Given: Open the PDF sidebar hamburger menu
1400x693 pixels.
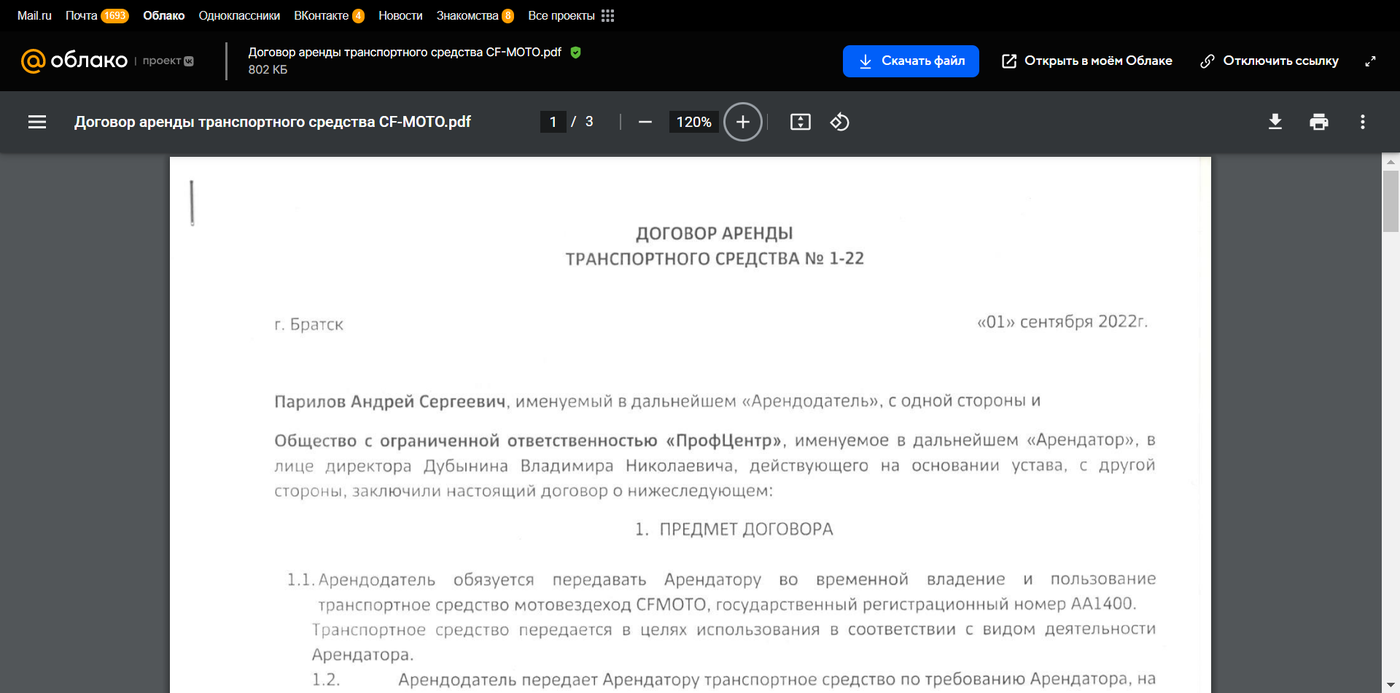Looking at the screenshot, I should tap(37, 122).
